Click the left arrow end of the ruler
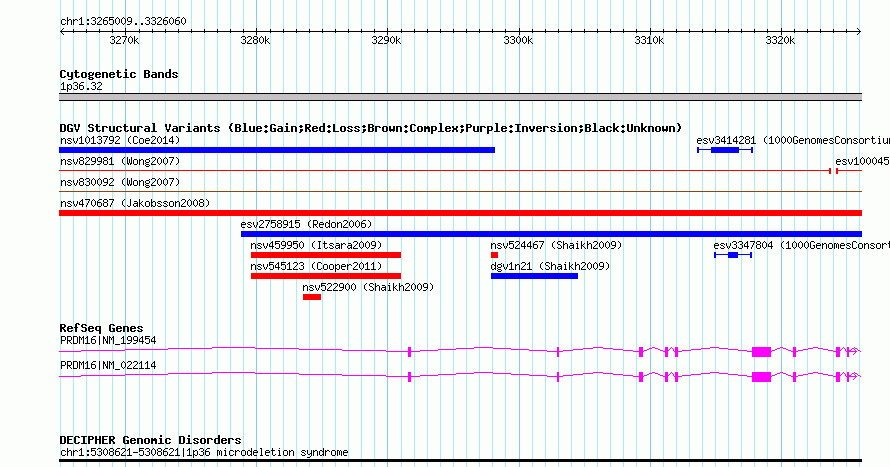Viewport: 890px width, 467px height. [62, 32]
